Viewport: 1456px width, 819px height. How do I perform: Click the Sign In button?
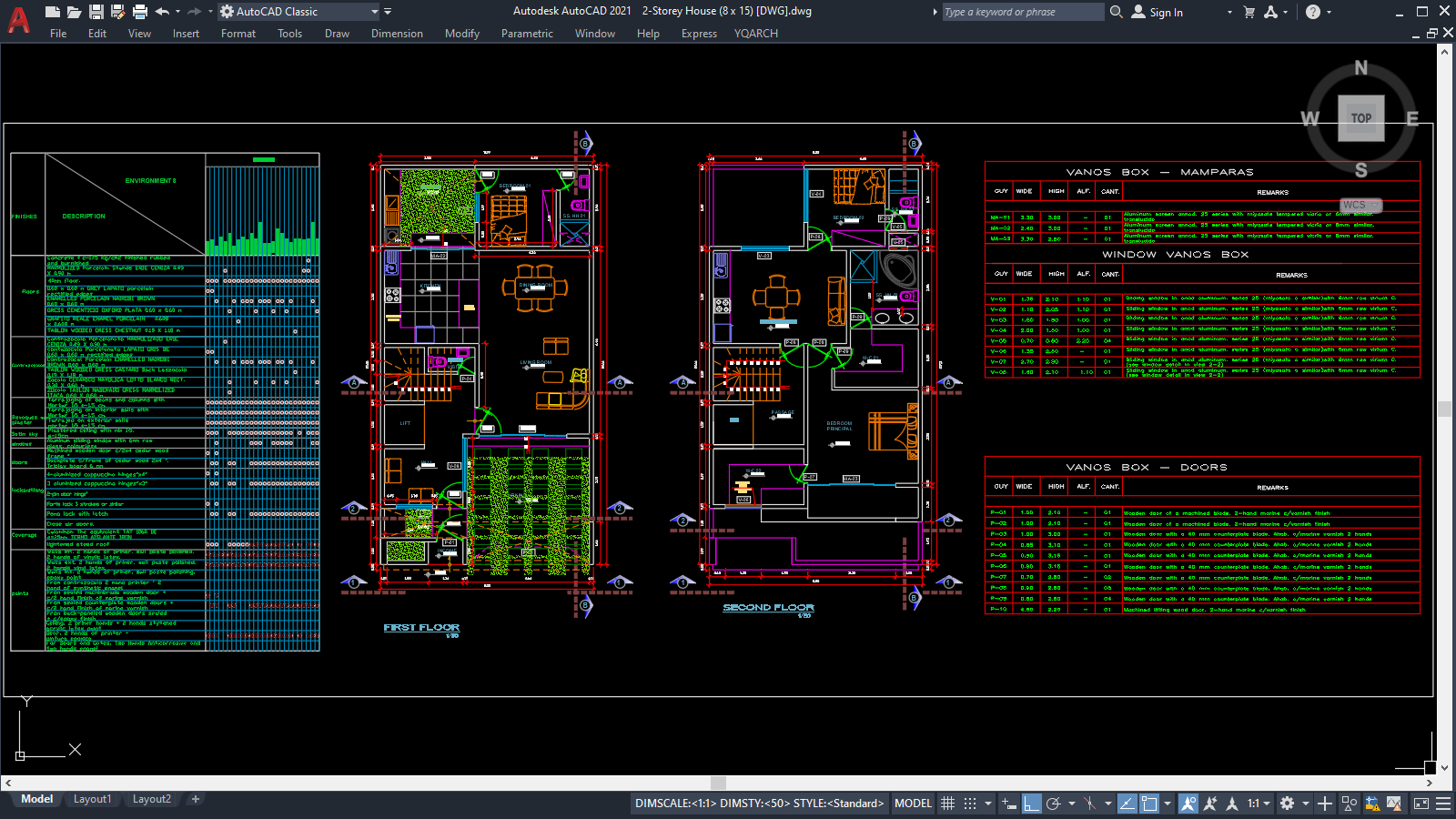[1166, 12]
